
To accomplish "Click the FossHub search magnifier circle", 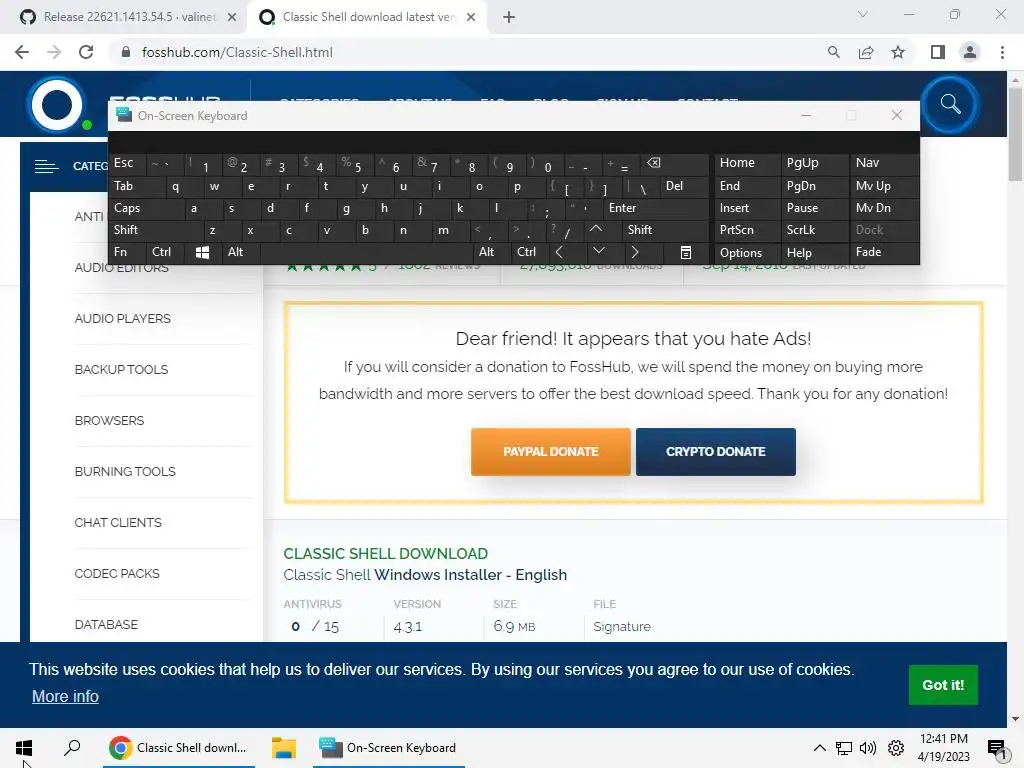I will tap(950, 104).
